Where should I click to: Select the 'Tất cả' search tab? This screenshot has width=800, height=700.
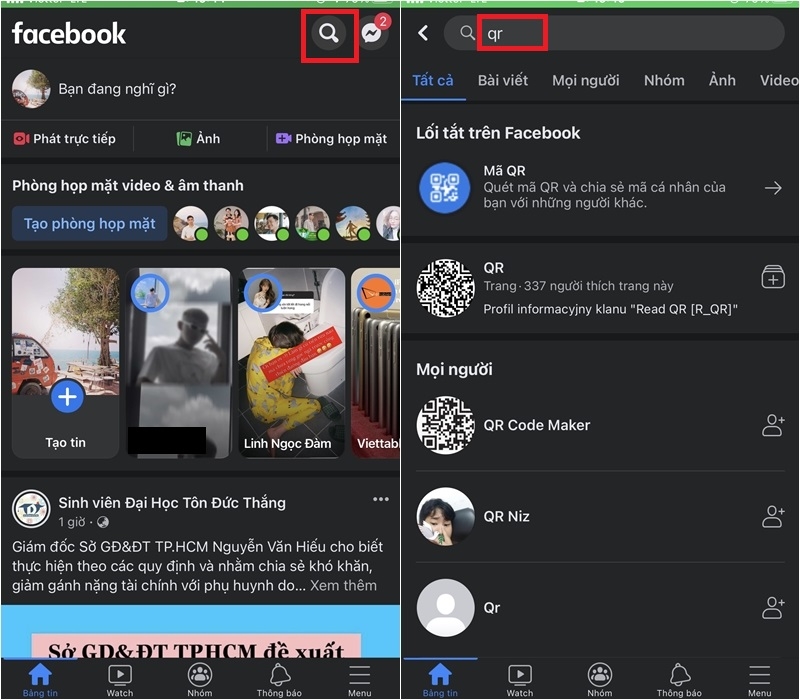(x=433, y=81)
